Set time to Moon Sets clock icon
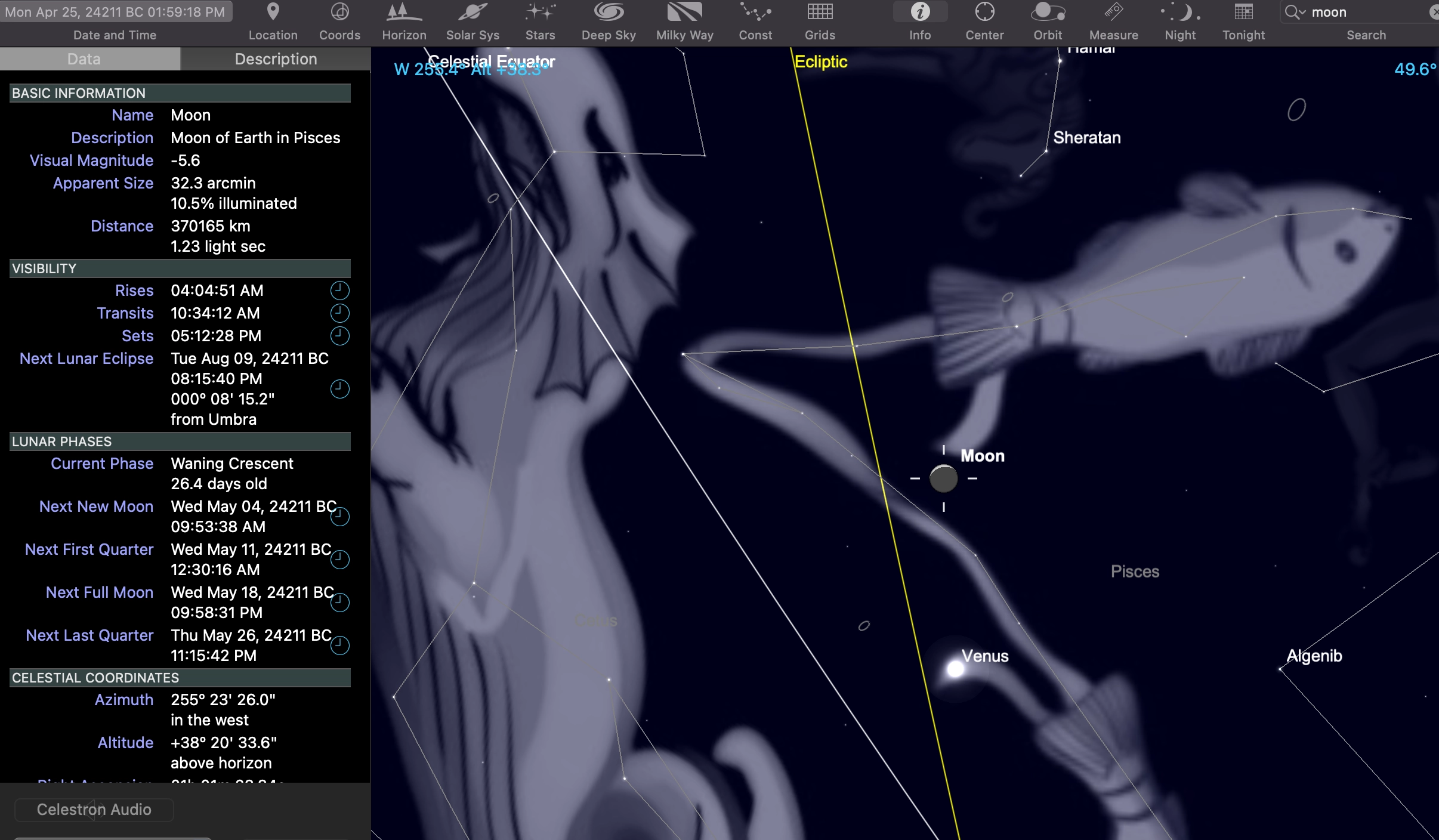Screen dimensions: 1439x840 [x=339, y=336]
